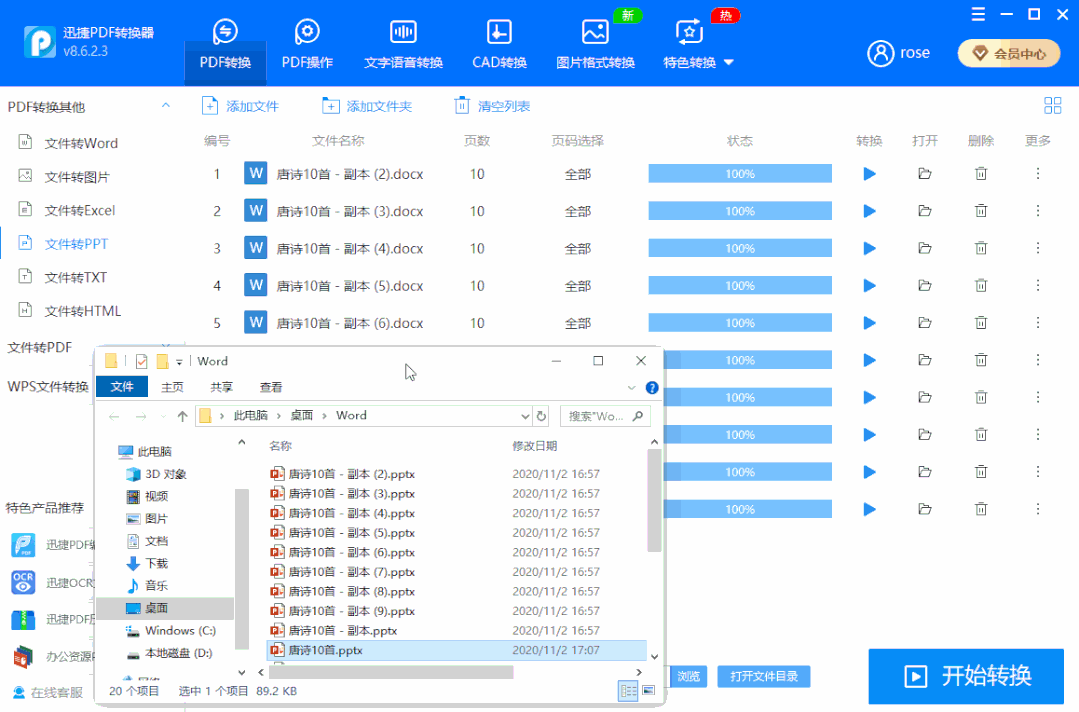Select 文件转PPT option
The image size is (1079, 712).
coord(76,244)
